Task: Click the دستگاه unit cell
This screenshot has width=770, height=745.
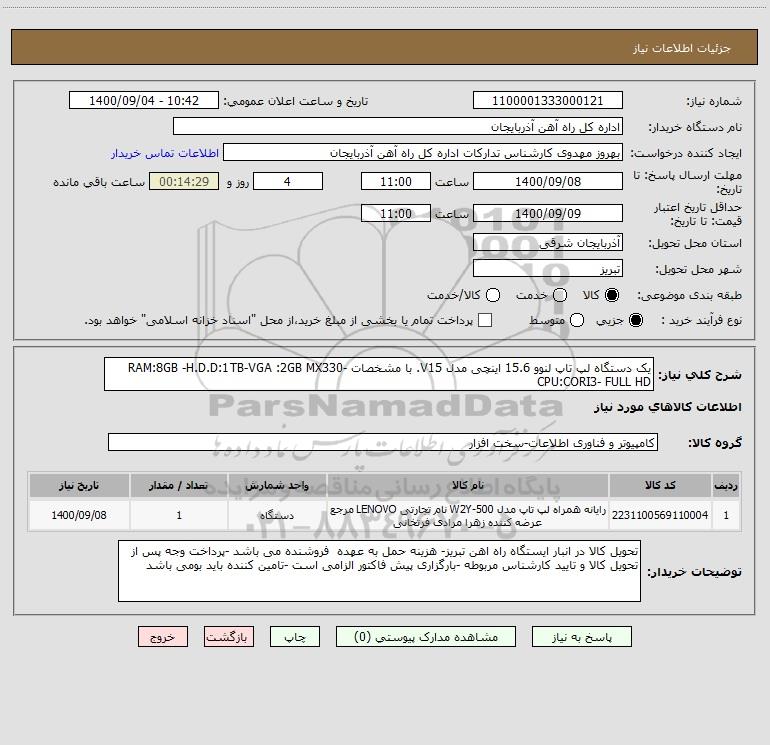Action: (x=277, y=515)
